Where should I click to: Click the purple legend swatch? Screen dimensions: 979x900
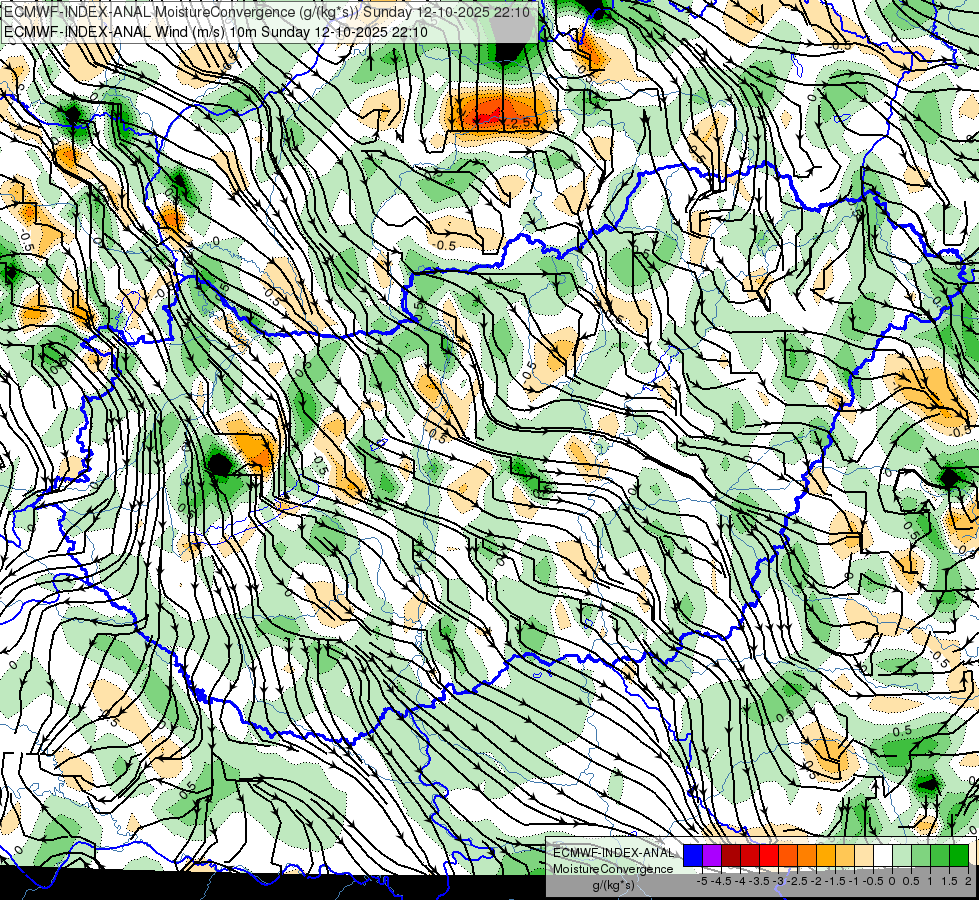point(712,856)
